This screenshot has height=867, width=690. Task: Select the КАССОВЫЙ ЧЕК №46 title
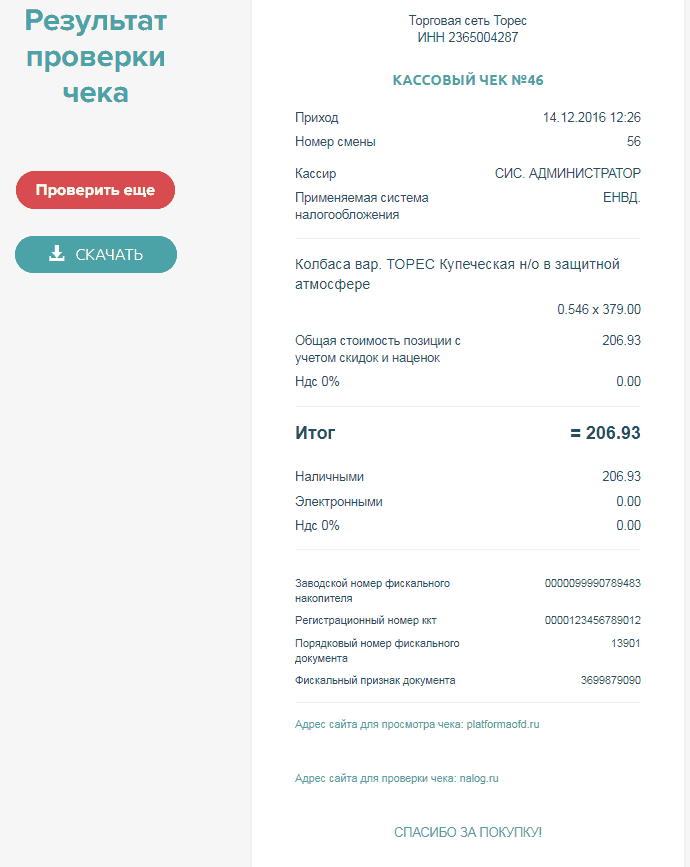[468, 80]
